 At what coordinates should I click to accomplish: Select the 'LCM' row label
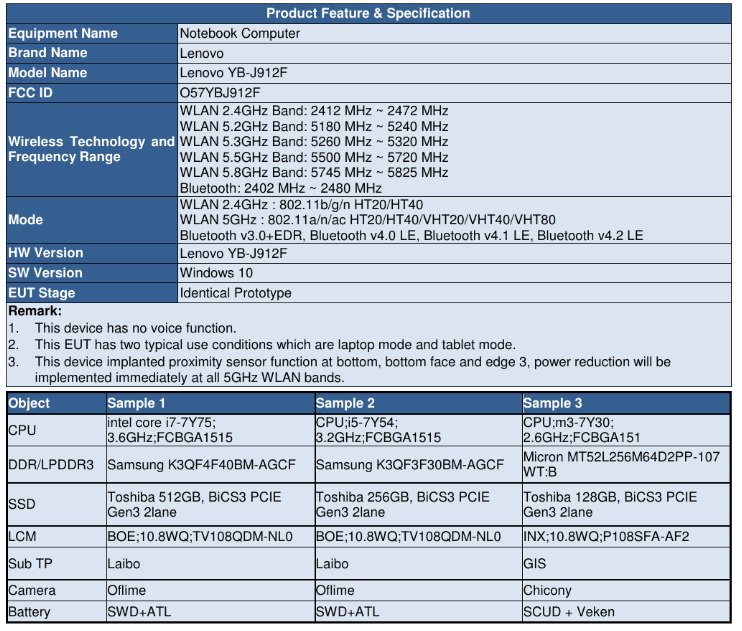(57, 537)
